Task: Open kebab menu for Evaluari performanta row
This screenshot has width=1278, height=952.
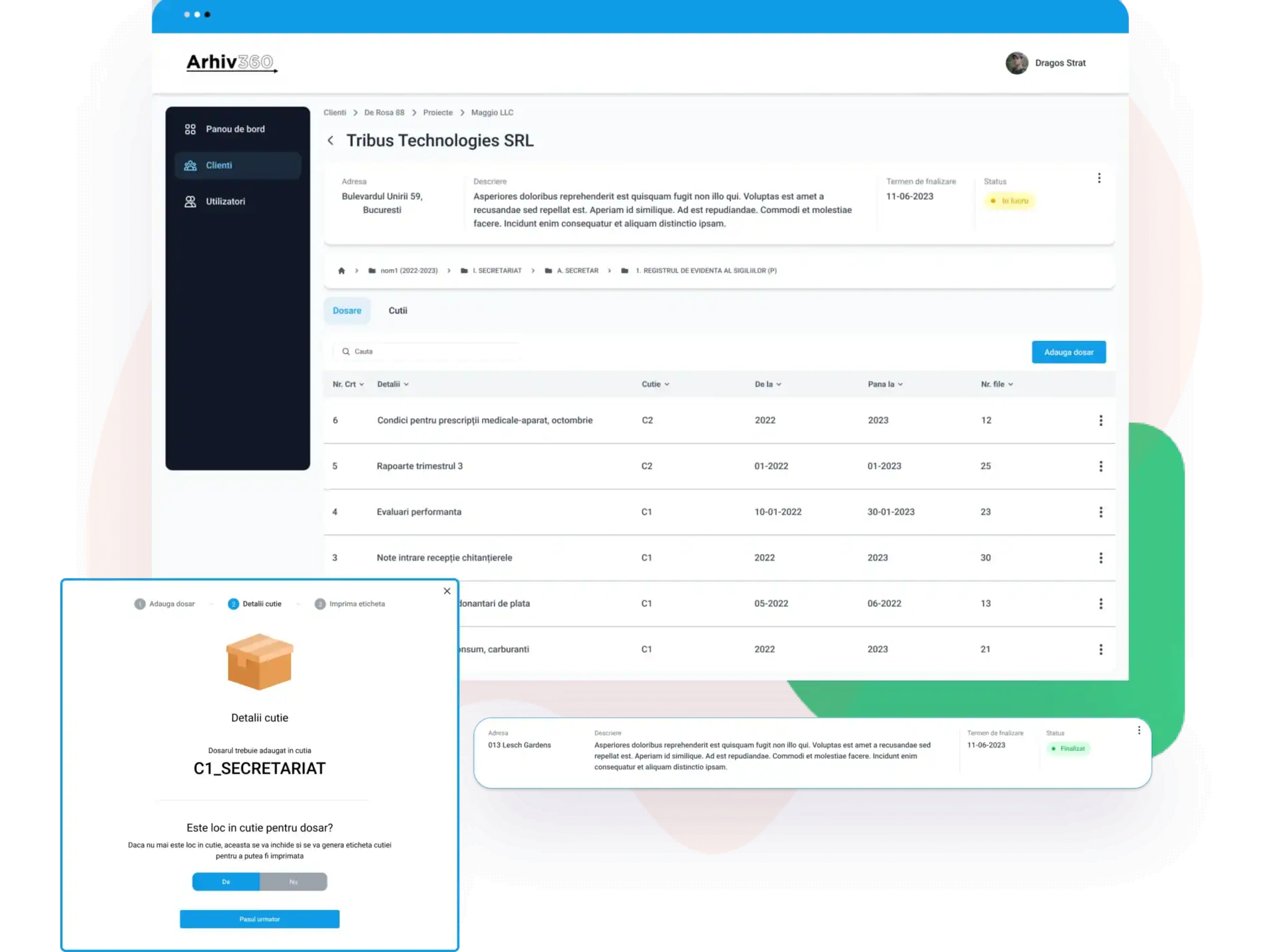Action: pyautogui.click(x=1100, y=512)
